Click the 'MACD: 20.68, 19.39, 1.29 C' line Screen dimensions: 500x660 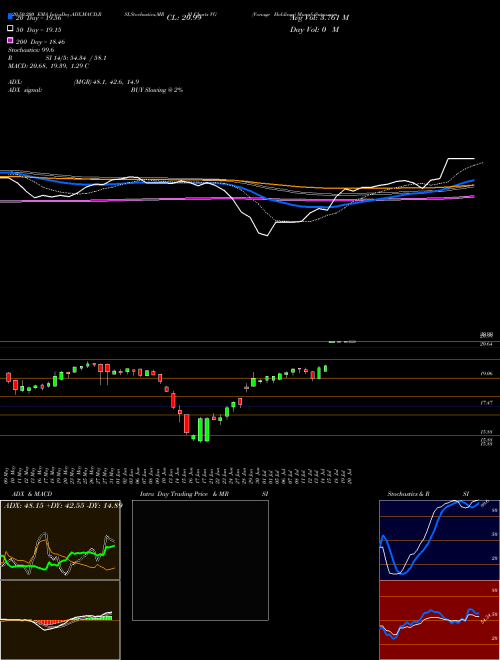coord(48,66)
